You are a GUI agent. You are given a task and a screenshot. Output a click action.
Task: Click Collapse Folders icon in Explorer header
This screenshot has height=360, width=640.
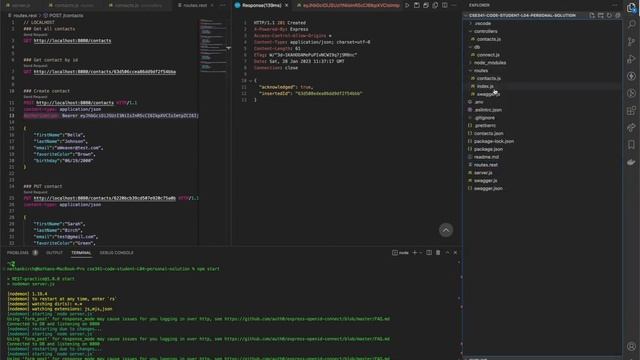point(618,16)
